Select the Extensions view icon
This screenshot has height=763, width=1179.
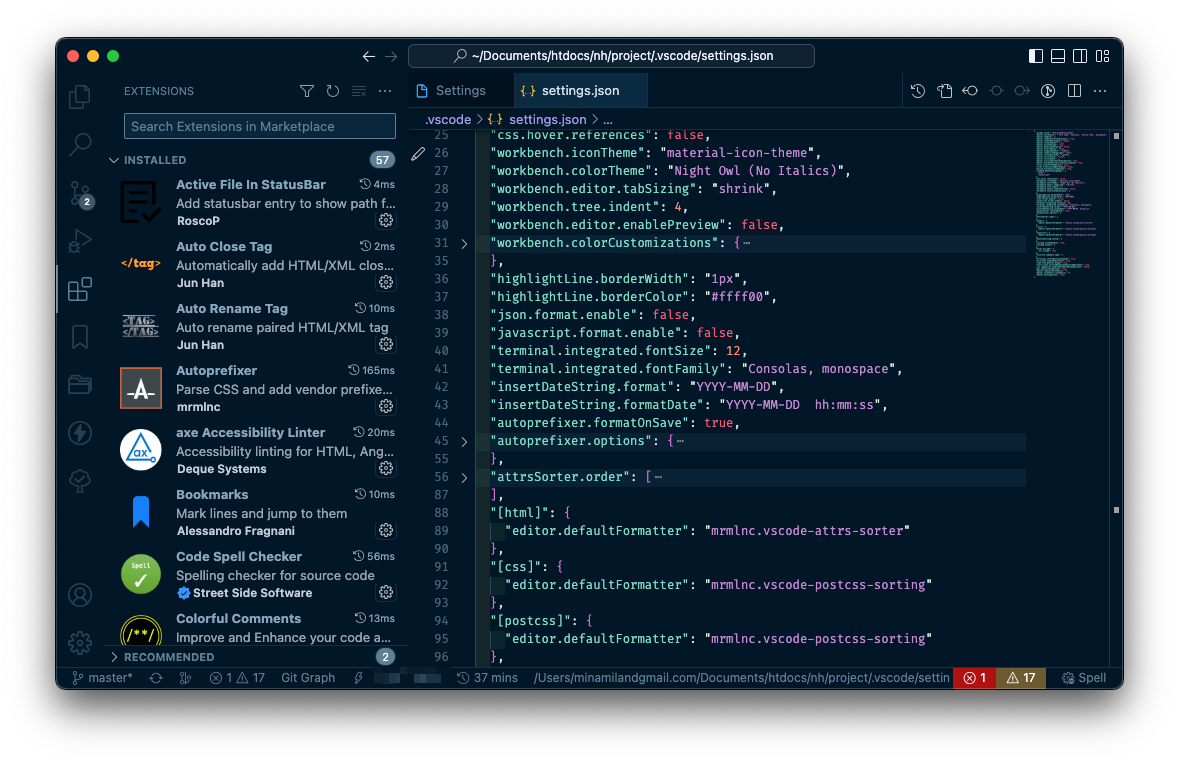coord(80,289)
